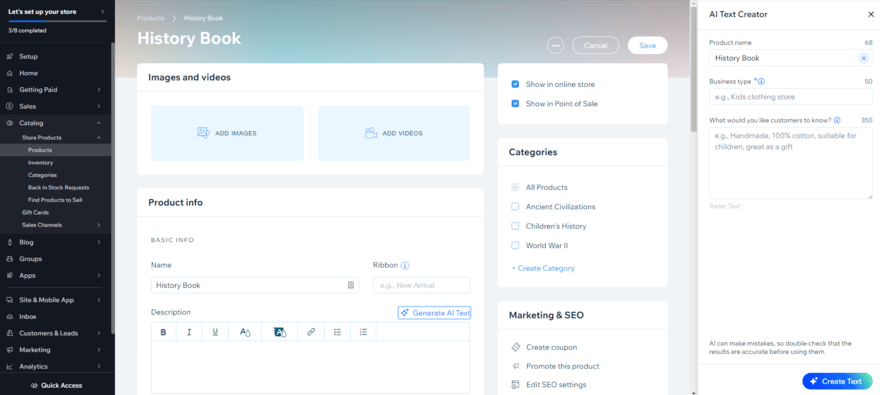Uncheck Show in online store

(515, 84)
